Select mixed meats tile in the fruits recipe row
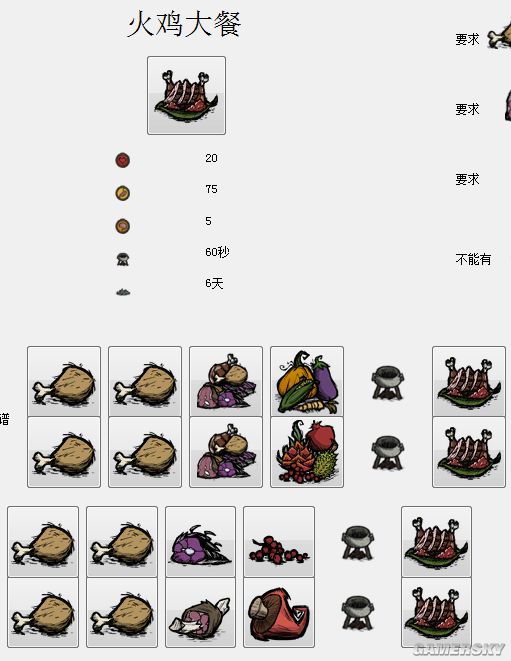This screenshot has width=511, height=661. (x=226, y=452)
